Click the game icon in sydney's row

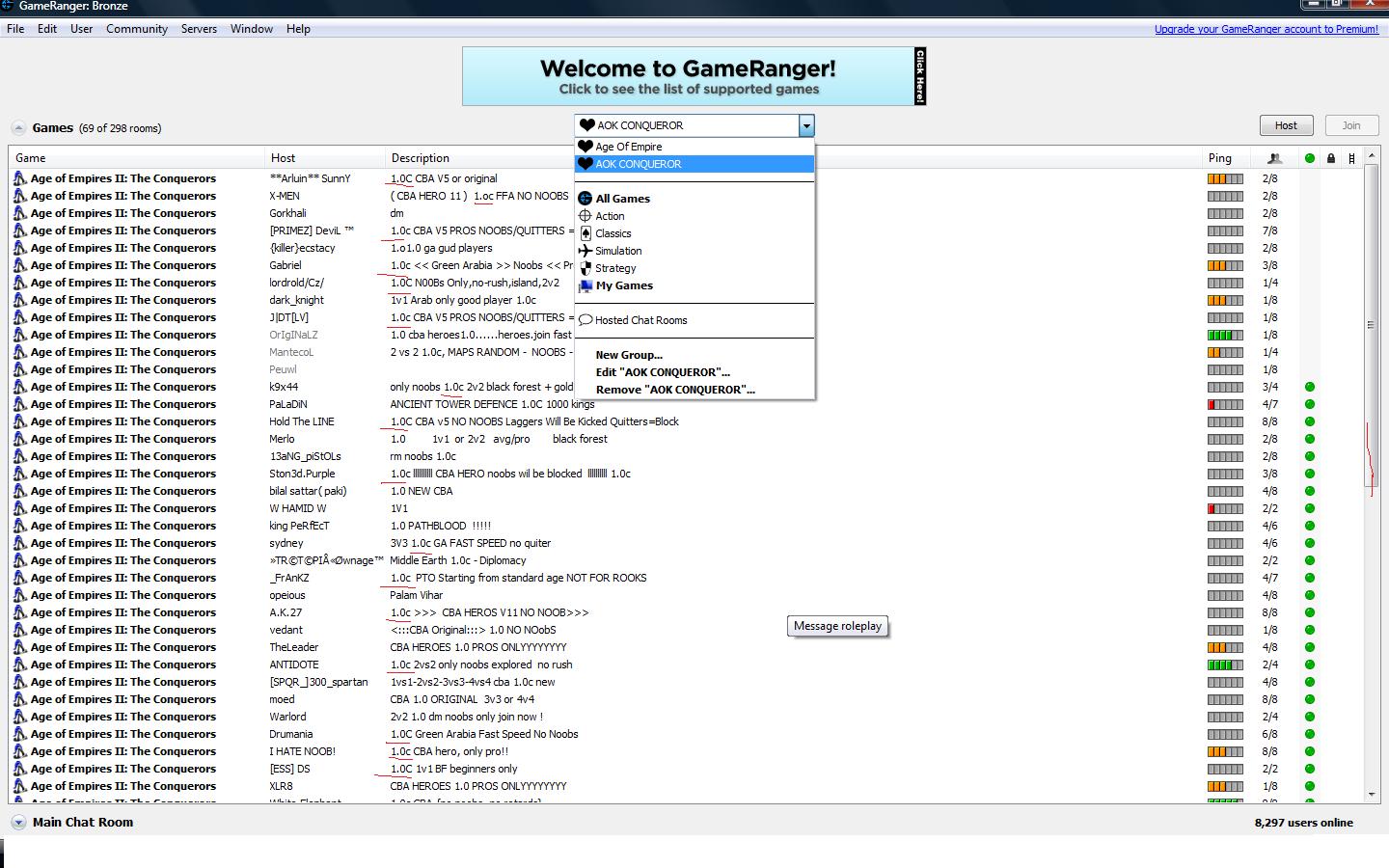click(x=19, y=543)
